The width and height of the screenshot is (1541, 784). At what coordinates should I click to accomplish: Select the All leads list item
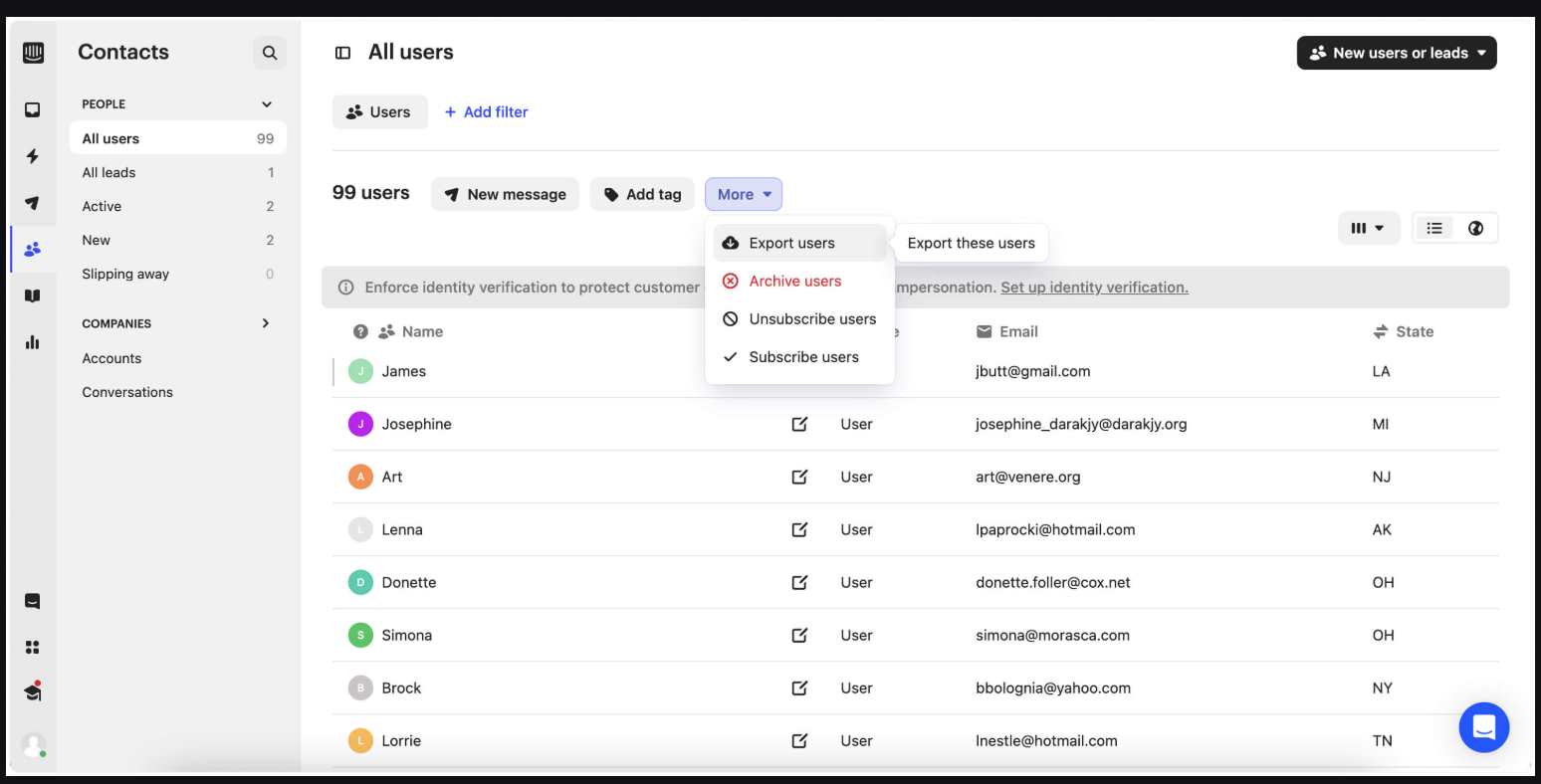[110, 172]
